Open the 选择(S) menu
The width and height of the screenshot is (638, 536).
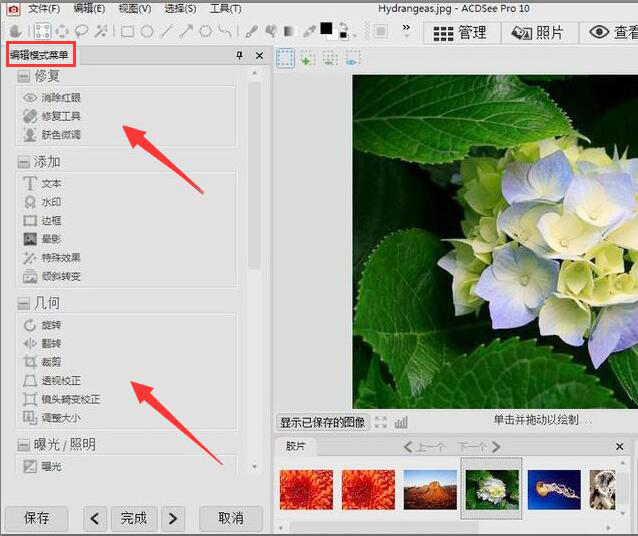coord(180,9)
